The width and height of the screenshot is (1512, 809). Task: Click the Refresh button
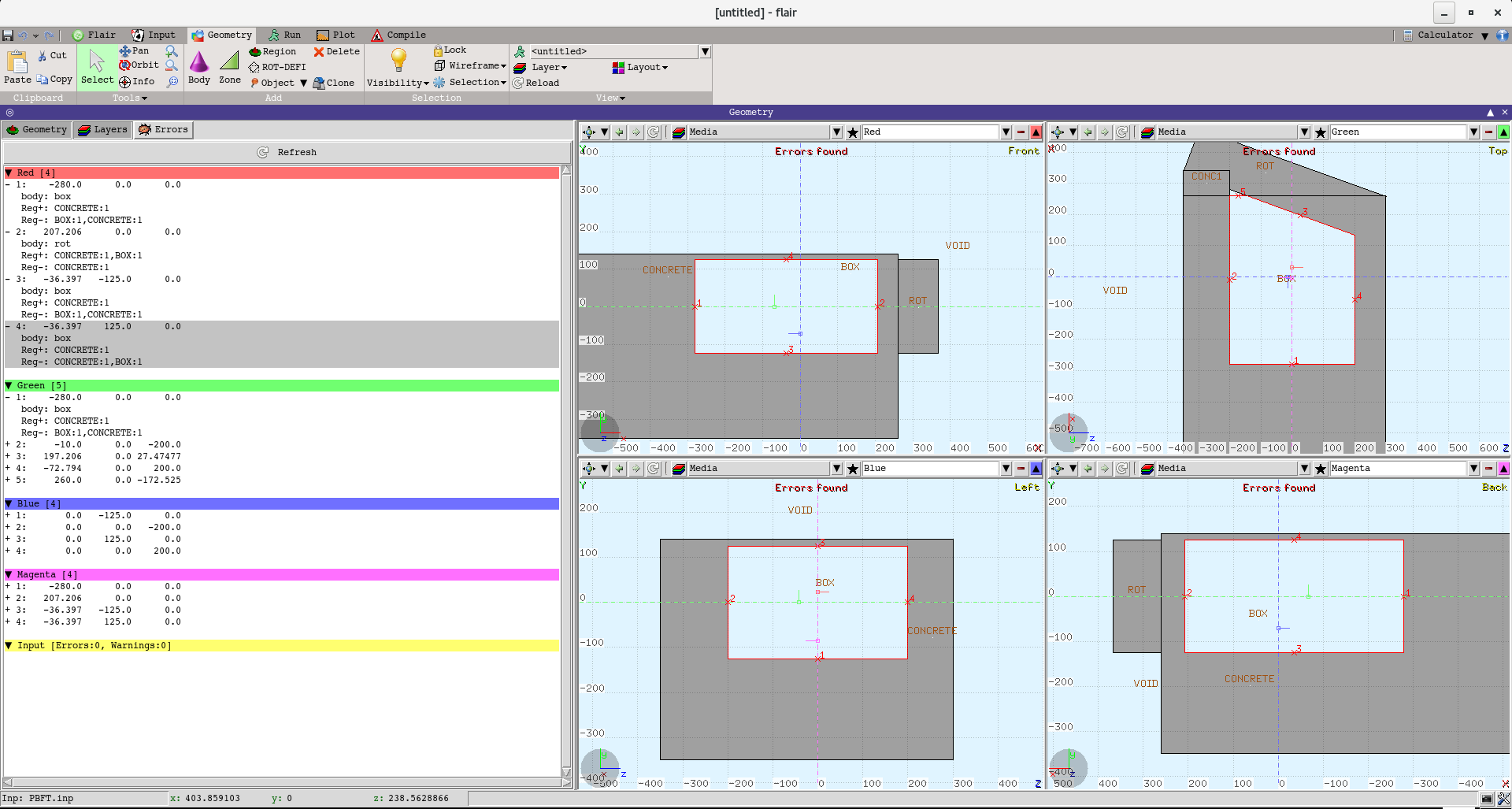(287, 153)
